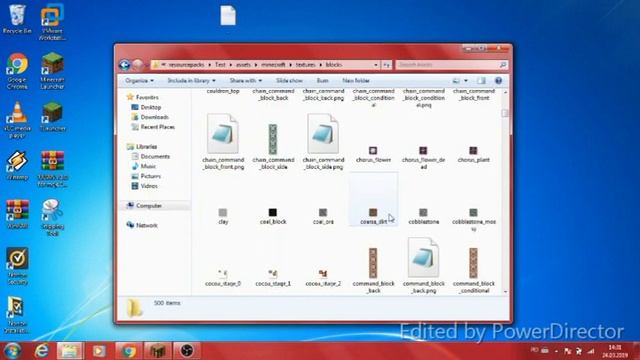Select the cobblestone_mossy texture file

(473, 220)
